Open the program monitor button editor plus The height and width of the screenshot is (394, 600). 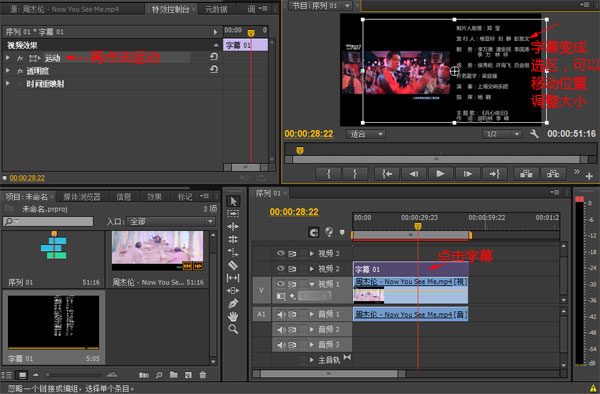point(589,176)
